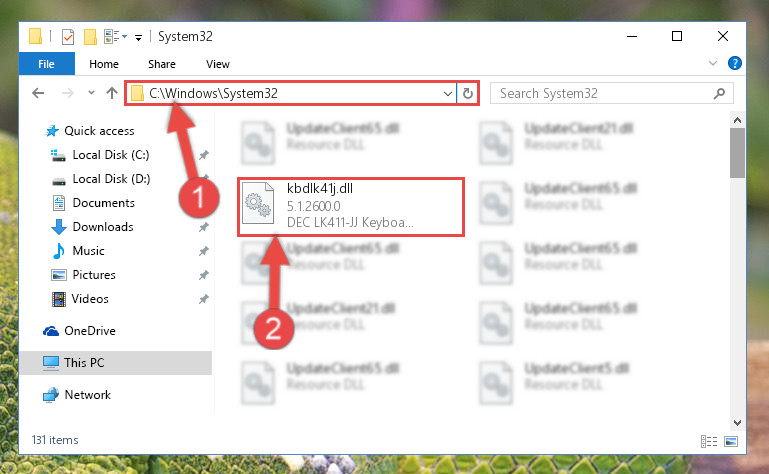This screenshot has width=769, height=474.
Task: Switch to large icons view layout
Action: tap(731, 441)
